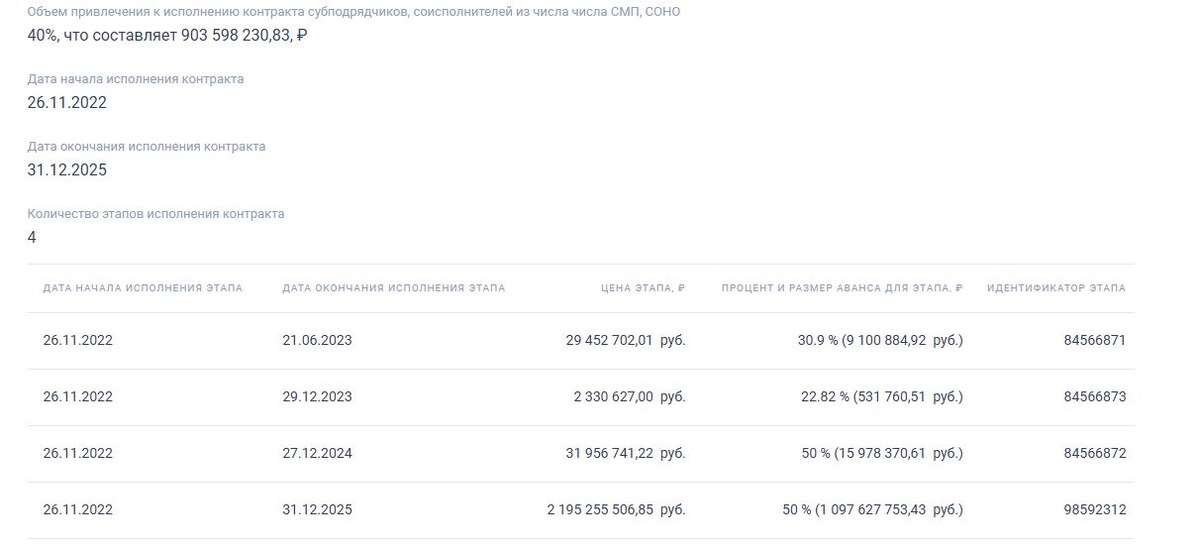Click the stage end date 31.12.2025 in table
The height and width of the screenshot is (550, 1200).
317,510
